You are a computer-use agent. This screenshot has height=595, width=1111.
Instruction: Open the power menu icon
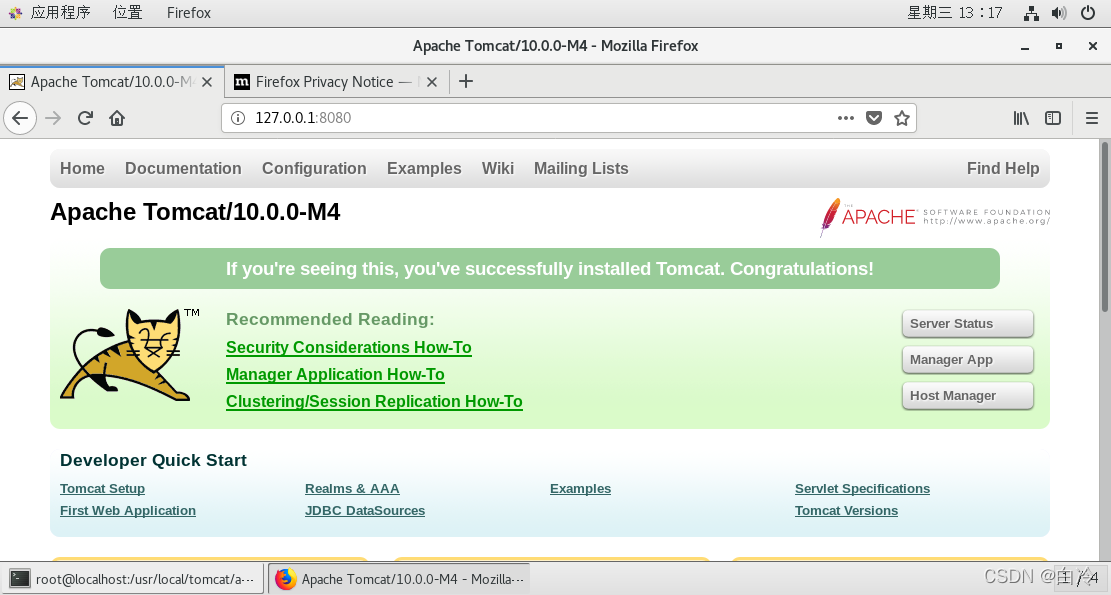[x=1088, y=13]
